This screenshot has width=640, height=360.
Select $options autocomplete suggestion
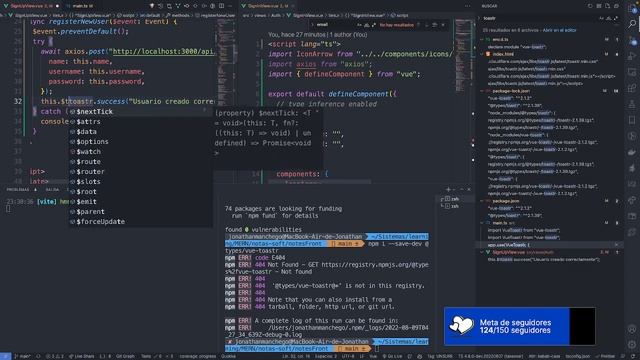tap(140, 142)
